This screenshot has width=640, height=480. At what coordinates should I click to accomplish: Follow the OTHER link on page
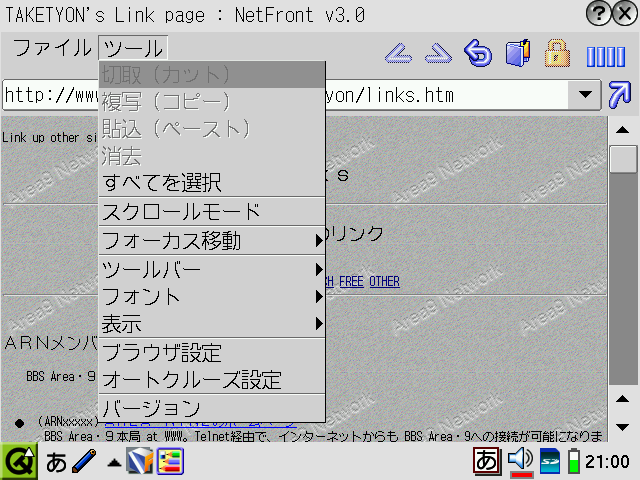pyautogui.click(x=384, y=281)
